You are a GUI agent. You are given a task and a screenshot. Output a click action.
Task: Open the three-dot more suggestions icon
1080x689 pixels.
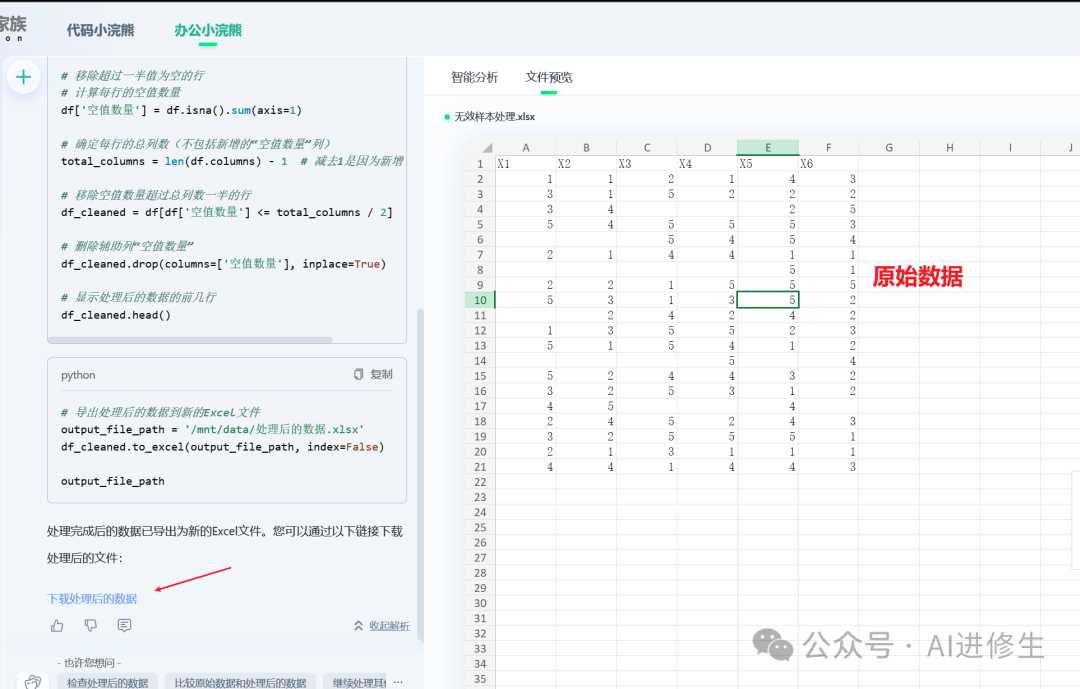pos(398,682)
